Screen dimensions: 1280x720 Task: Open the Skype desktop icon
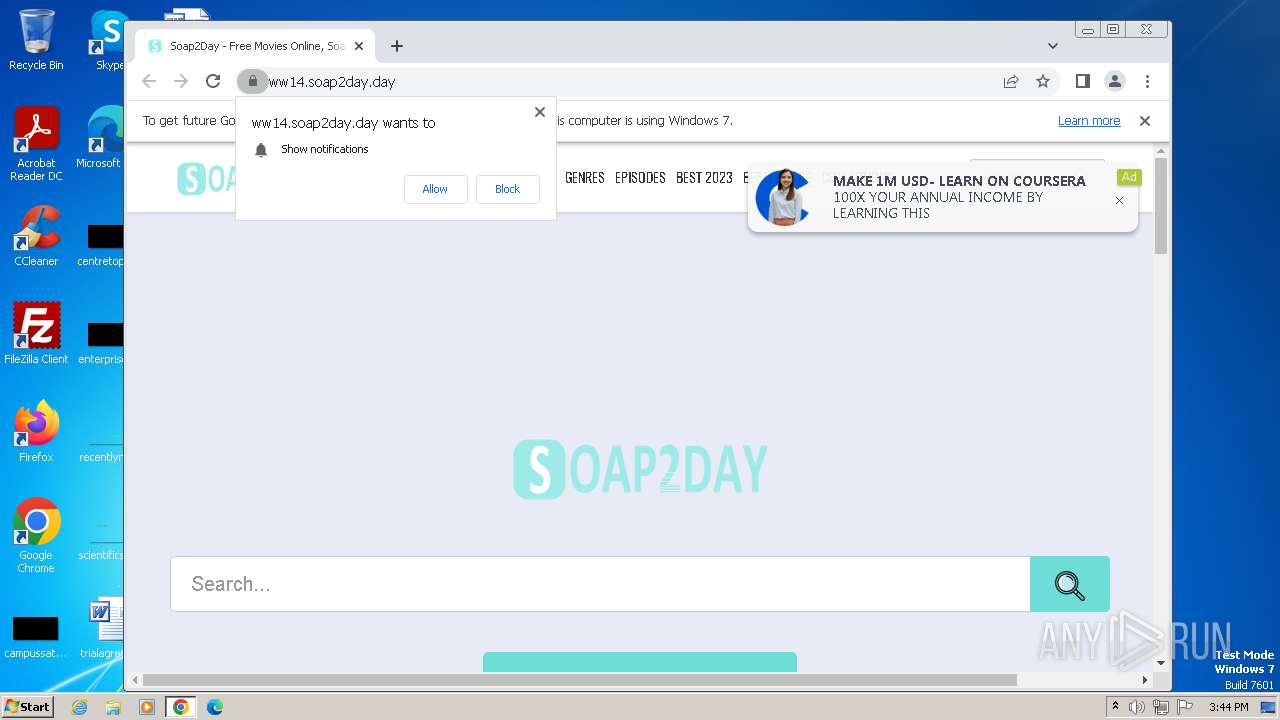(108, 40)
